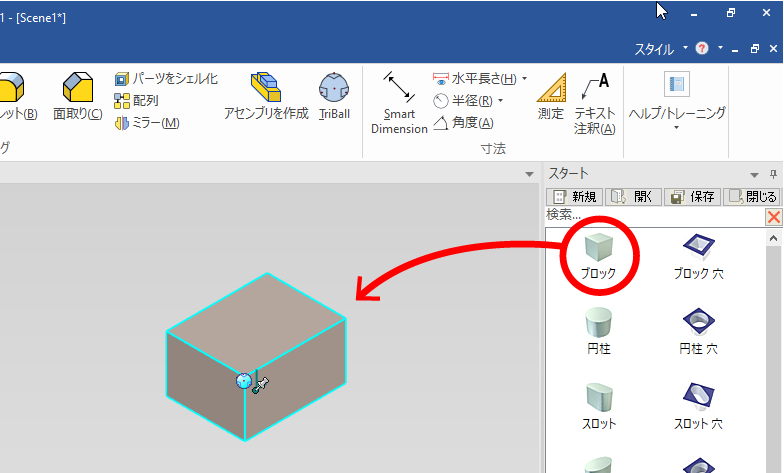Screen dimensions: 784x473
Task: Clear the catalog search with red X
Action: tap(774, 216)
